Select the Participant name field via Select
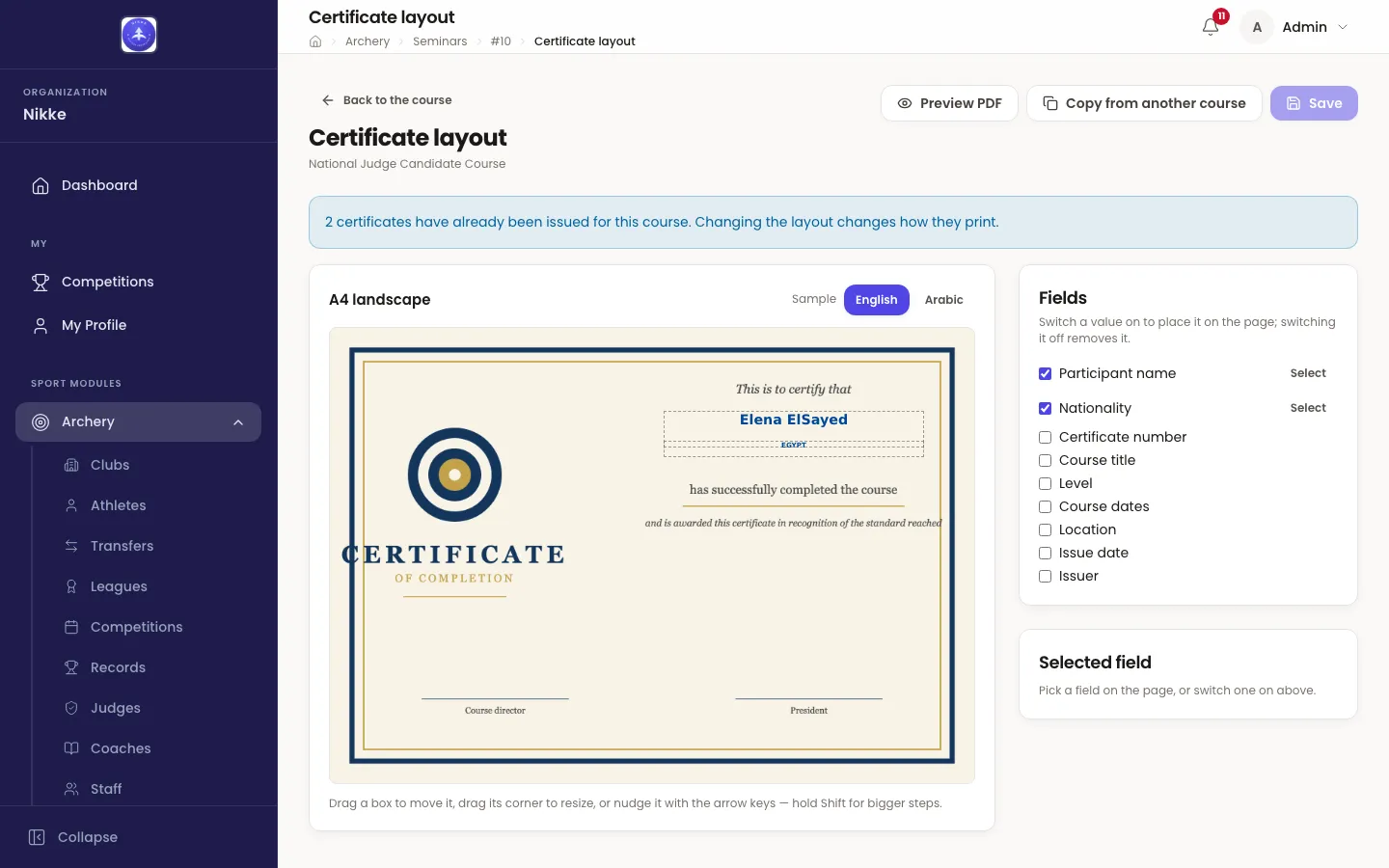The image size is (1389, 868). [x=1308, y=373]
